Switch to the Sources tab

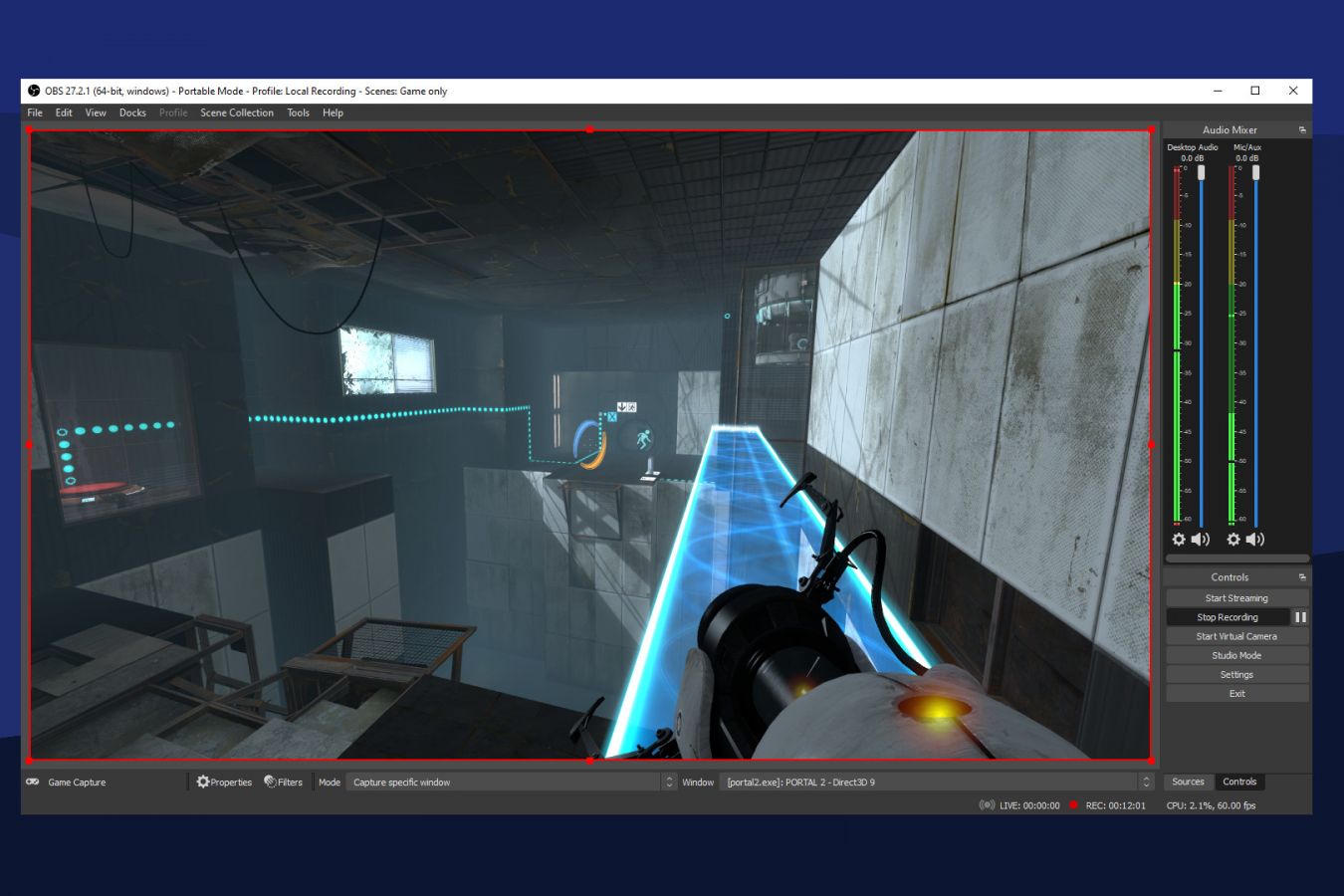coord(1188,782)
